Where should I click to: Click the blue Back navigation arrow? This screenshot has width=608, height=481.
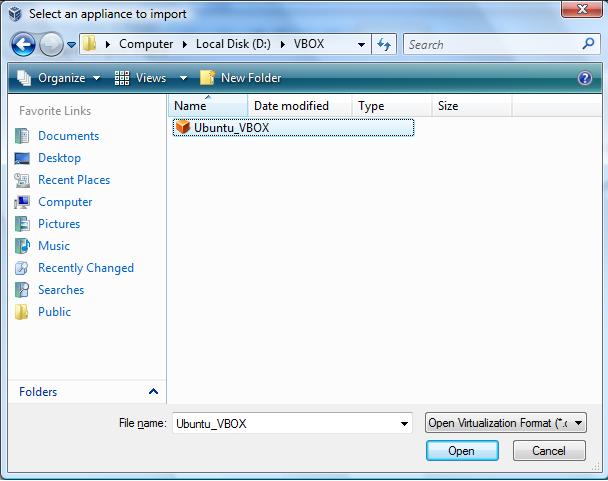point(23,45)
